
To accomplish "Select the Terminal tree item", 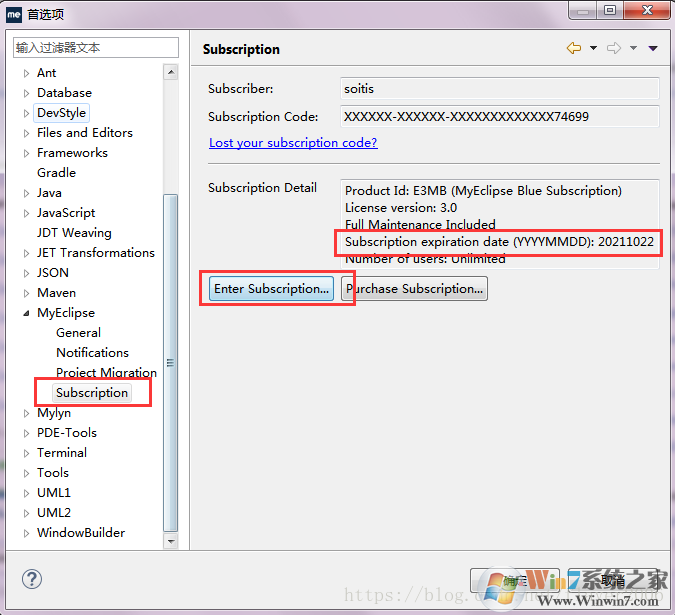I will [x=62, y=452].
